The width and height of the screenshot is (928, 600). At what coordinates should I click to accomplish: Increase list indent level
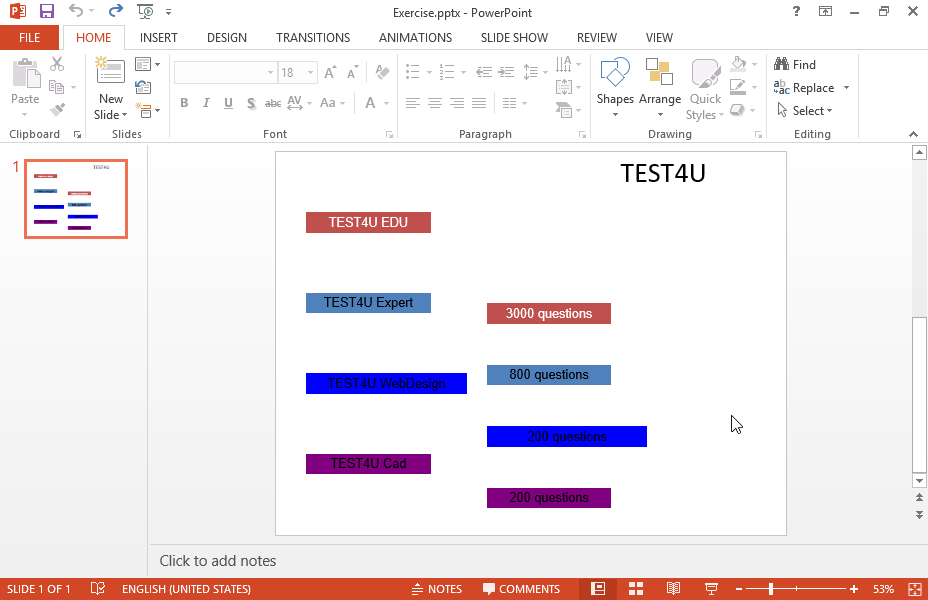[x=506, y=72]
